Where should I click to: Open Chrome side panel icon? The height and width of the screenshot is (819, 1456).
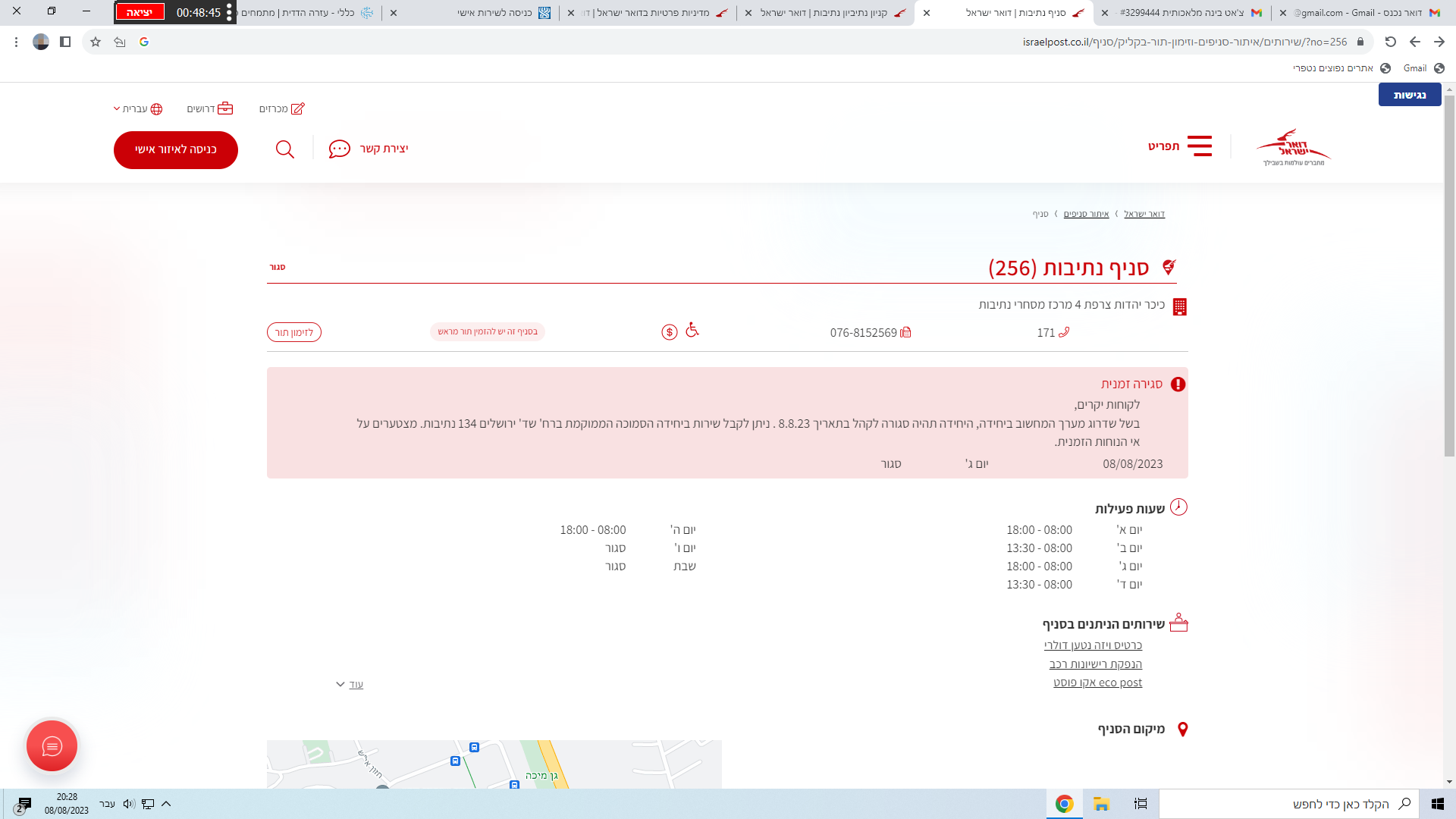coord(65,42)
